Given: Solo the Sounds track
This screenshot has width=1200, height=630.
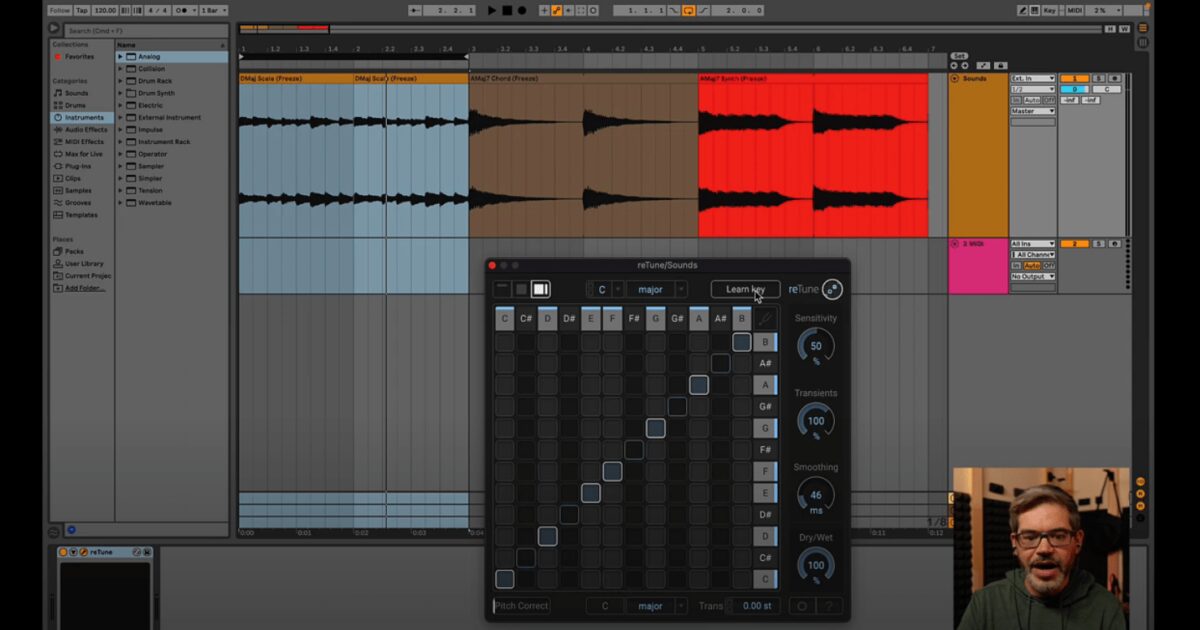Looking at the screenshot, I should coord(1097,78).
